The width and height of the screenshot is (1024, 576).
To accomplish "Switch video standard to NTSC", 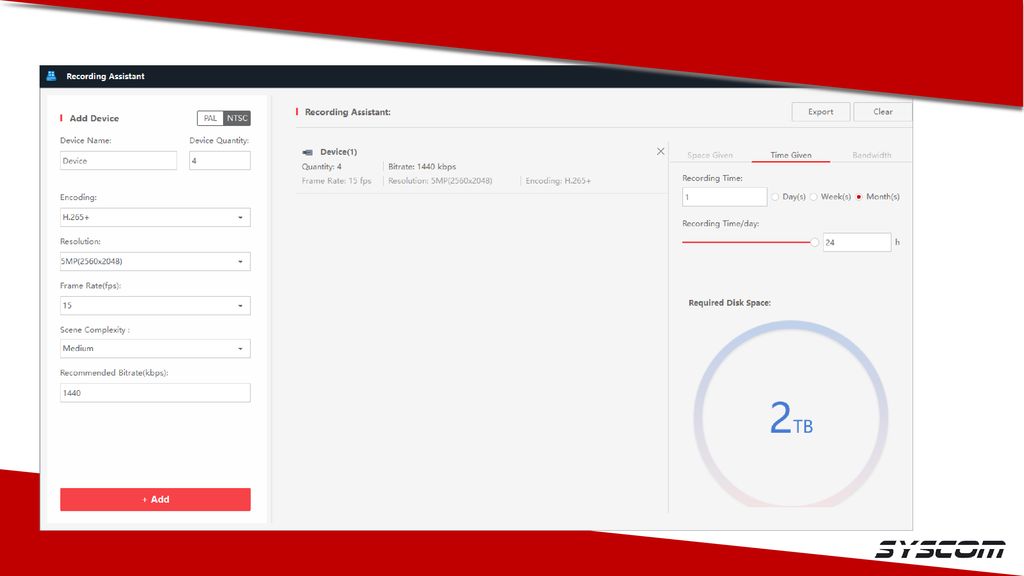I will [237, 118].
